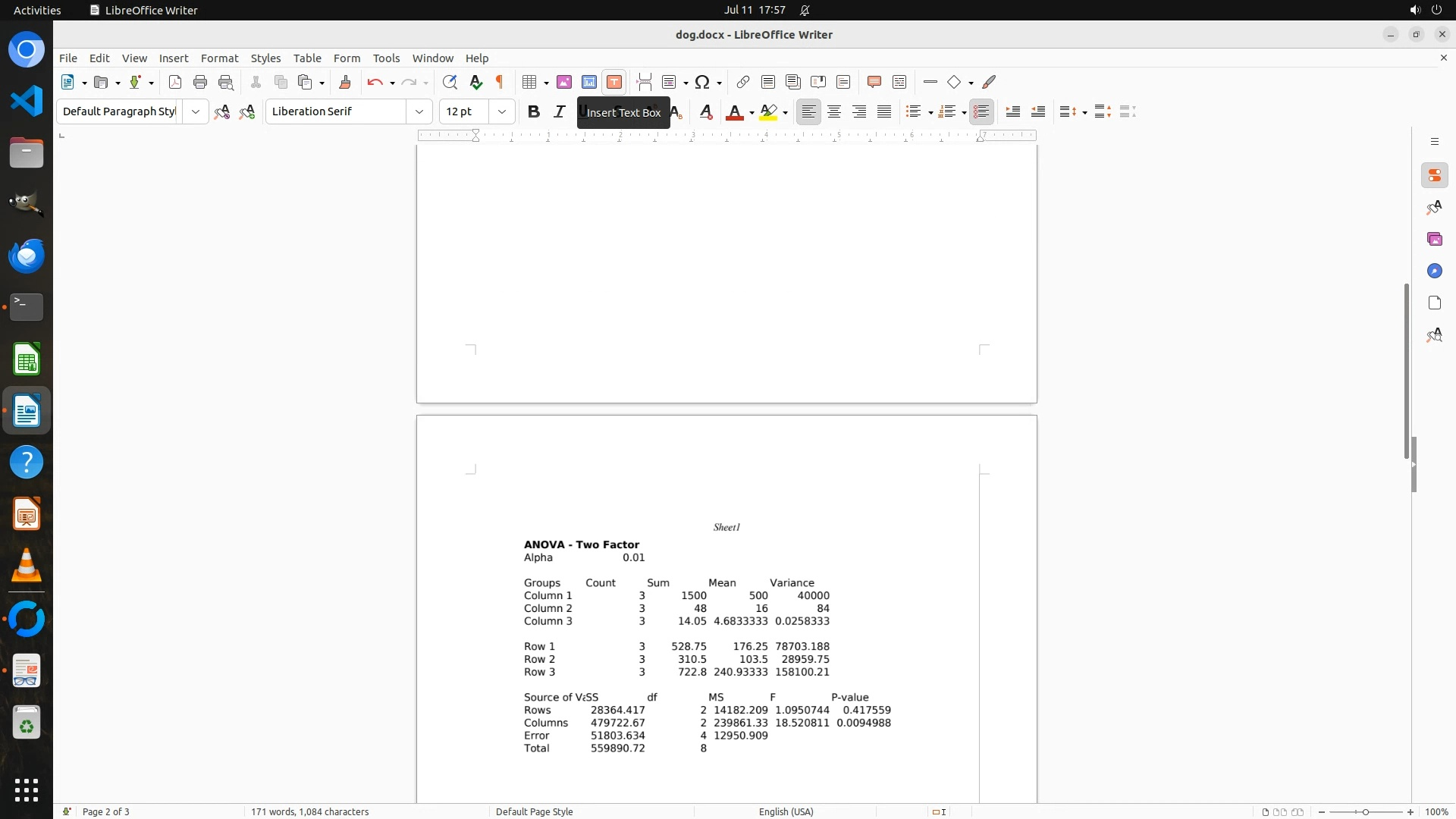Image resolution: width=1456 pixels, height=819 pixels.
Task: Click the Clone Formatting paintbrush icon
Action: (x=345, y=82)
